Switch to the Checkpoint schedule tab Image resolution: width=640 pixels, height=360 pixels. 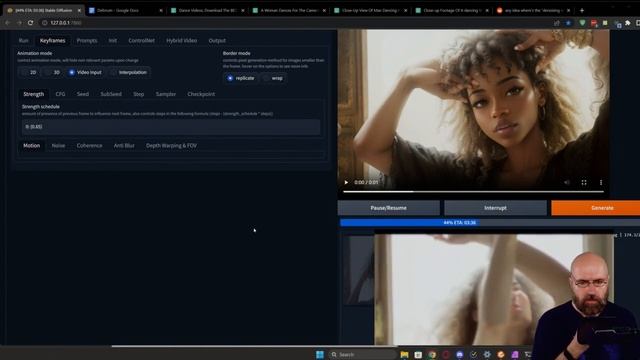click(x=201, y=94)
